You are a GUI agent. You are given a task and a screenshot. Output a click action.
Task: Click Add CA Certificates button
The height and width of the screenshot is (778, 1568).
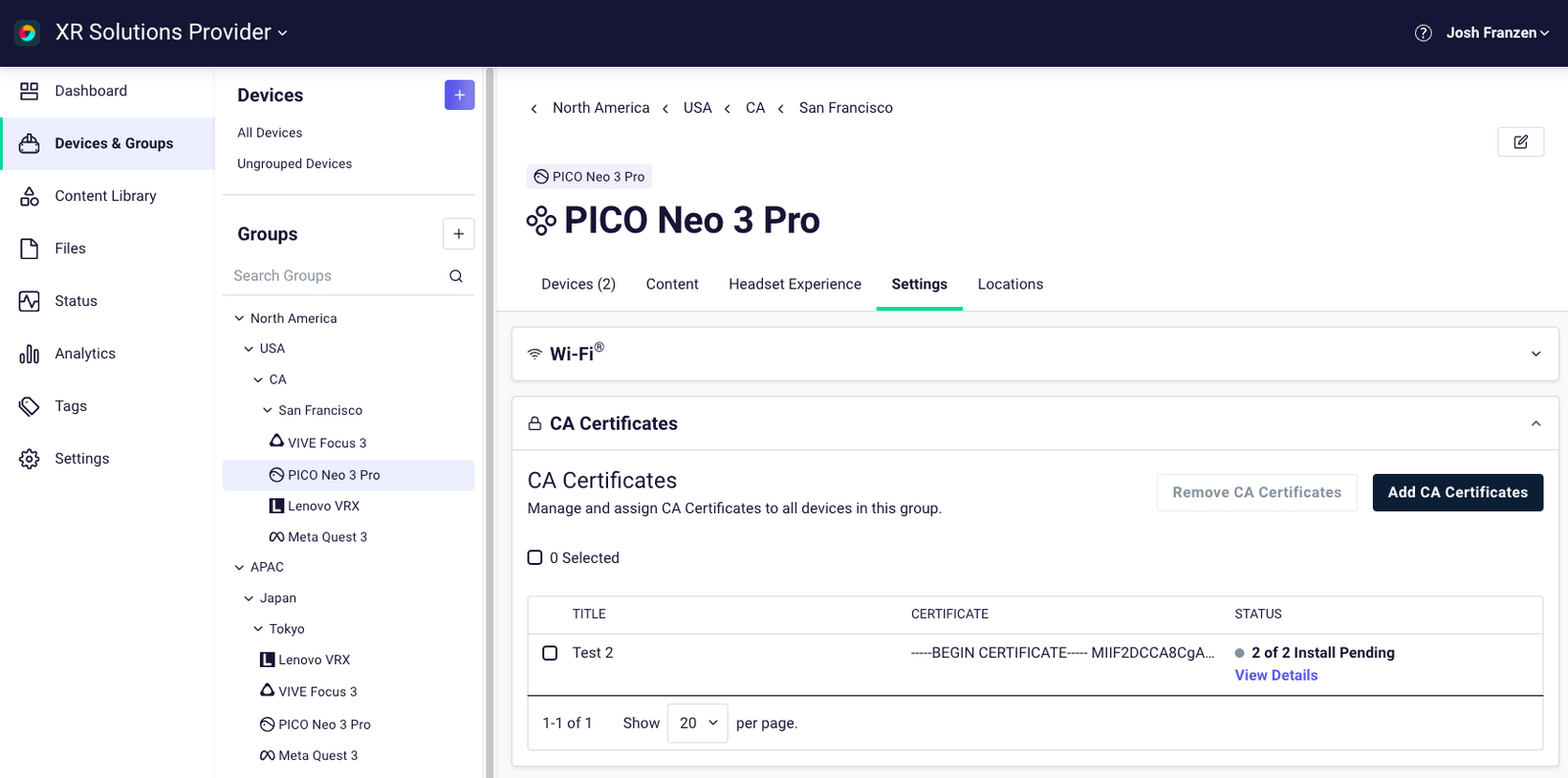[x=1457, y=492]
